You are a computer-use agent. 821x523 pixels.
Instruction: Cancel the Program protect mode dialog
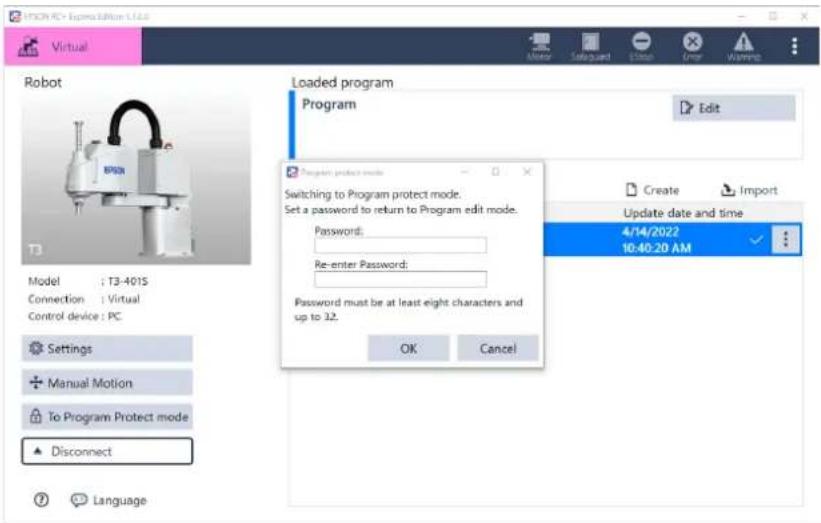pos(498,348)
